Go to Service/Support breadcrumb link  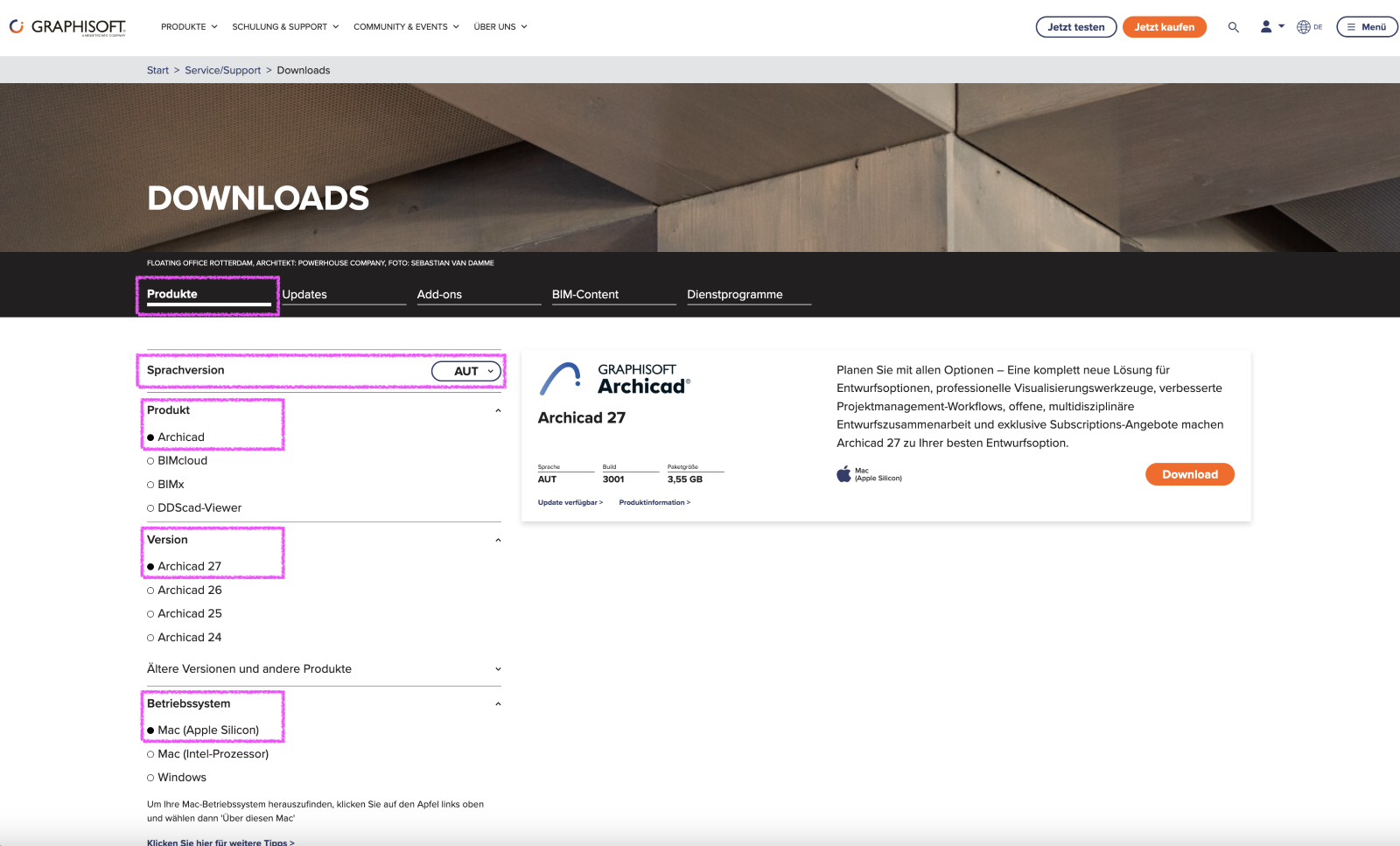click(x=222, y=70)
